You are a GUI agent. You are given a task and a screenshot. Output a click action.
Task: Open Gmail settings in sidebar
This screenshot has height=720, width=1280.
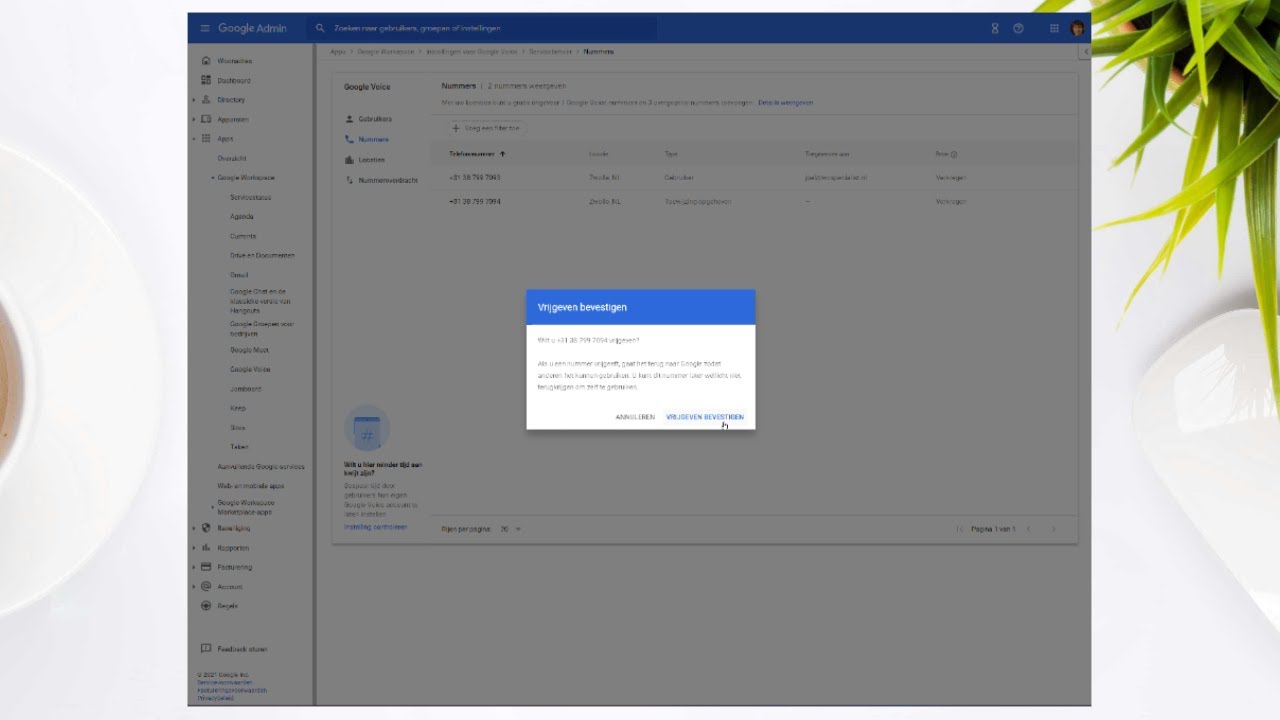[x=239, y=275]
